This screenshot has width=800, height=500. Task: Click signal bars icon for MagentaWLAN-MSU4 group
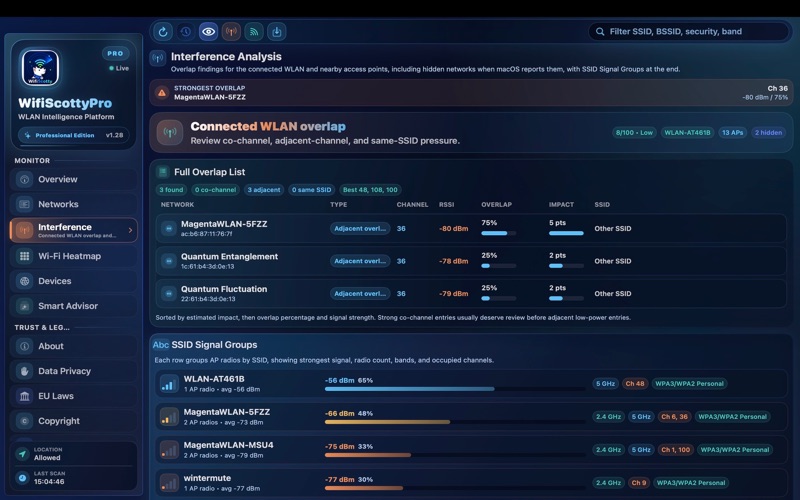point(168,450)
